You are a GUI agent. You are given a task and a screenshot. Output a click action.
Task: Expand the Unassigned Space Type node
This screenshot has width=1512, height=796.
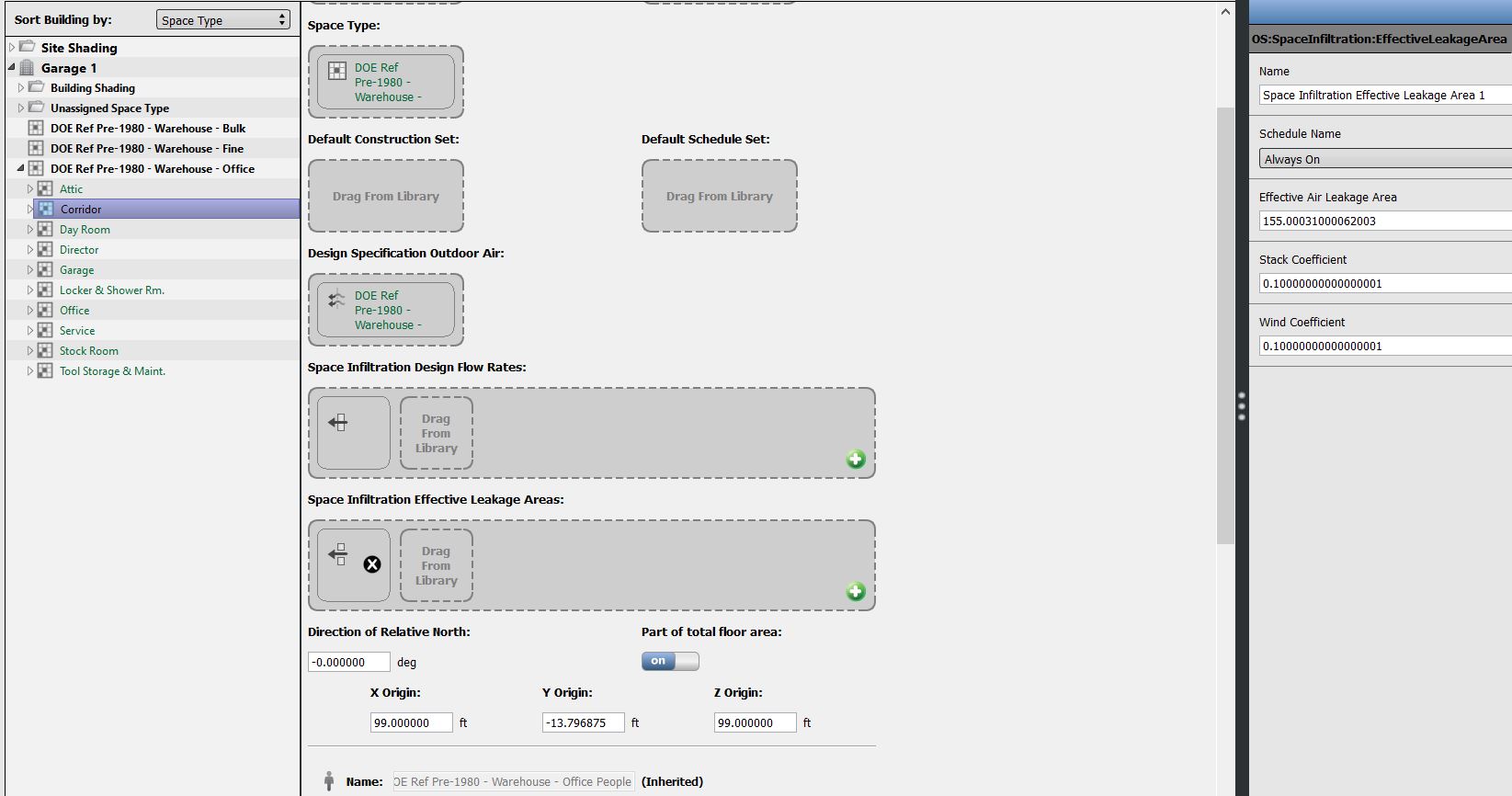[x=21, y=108]
